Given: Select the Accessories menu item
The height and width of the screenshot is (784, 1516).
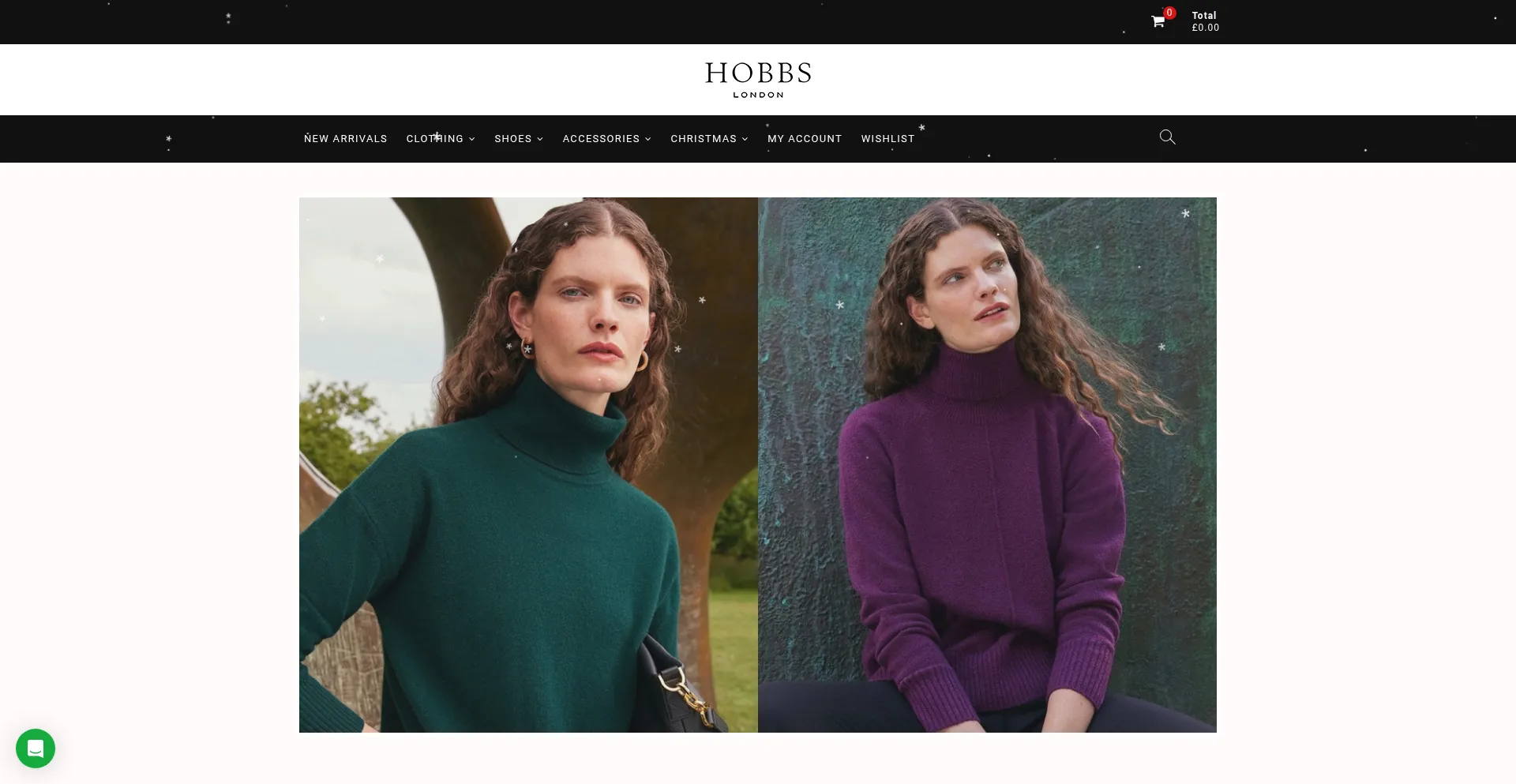Looking at the screenshot, I should point(601,138).
